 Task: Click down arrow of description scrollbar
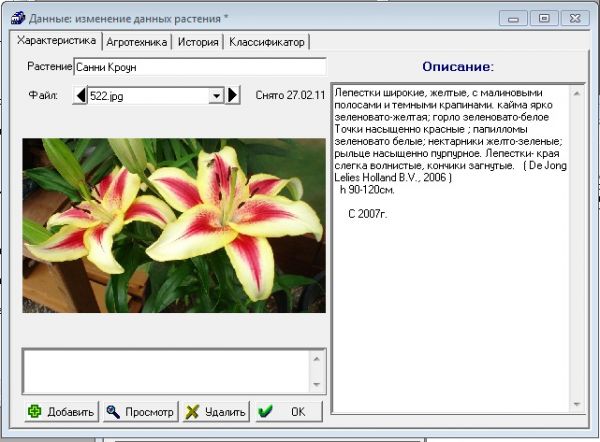coord(577,404)
